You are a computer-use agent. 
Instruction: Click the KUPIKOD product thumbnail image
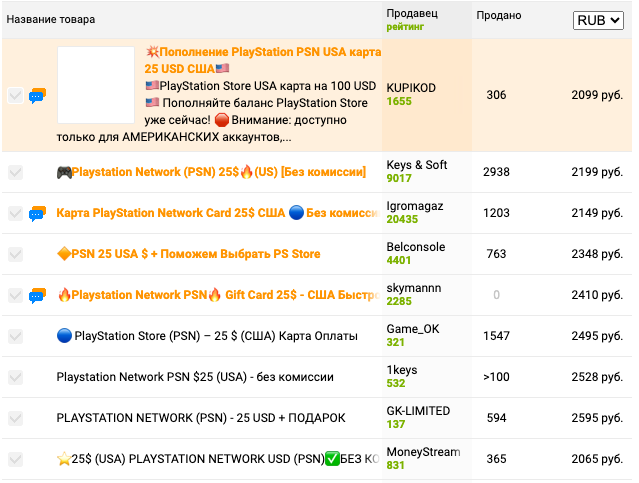pos(96,85)
